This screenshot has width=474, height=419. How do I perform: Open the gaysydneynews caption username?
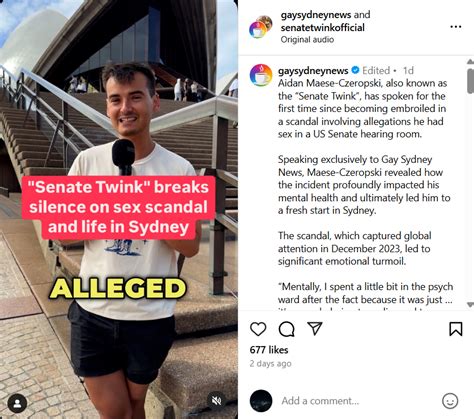pos(313,70)
